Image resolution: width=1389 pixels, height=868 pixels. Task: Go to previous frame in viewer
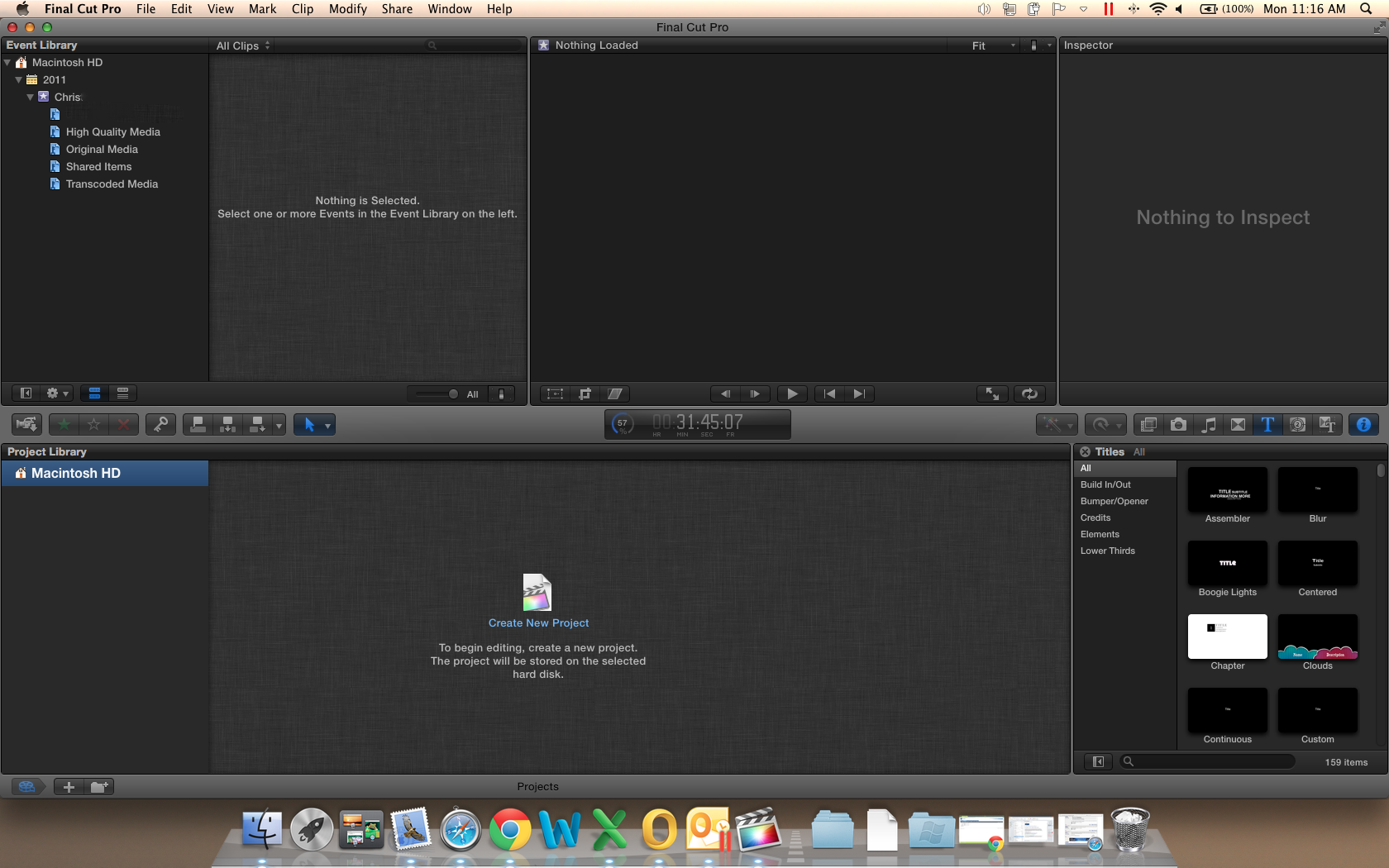(x=725, y=393)
